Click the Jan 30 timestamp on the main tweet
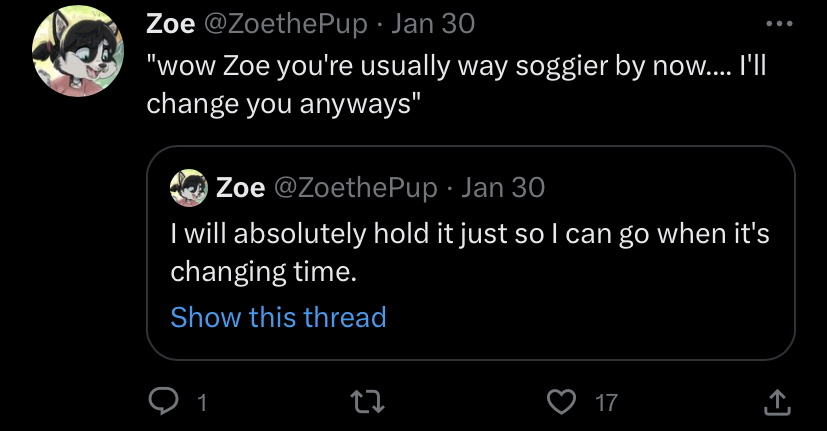 432,24
